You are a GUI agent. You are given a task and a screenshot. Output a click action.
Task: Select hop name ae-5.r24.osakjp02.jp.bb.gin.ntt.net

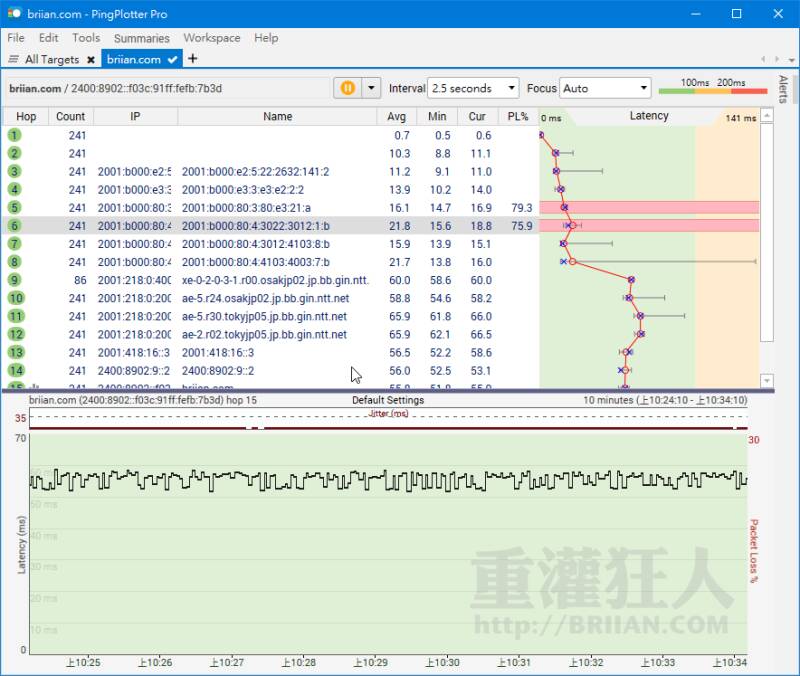pyautogui.click(x=266, y=298)
